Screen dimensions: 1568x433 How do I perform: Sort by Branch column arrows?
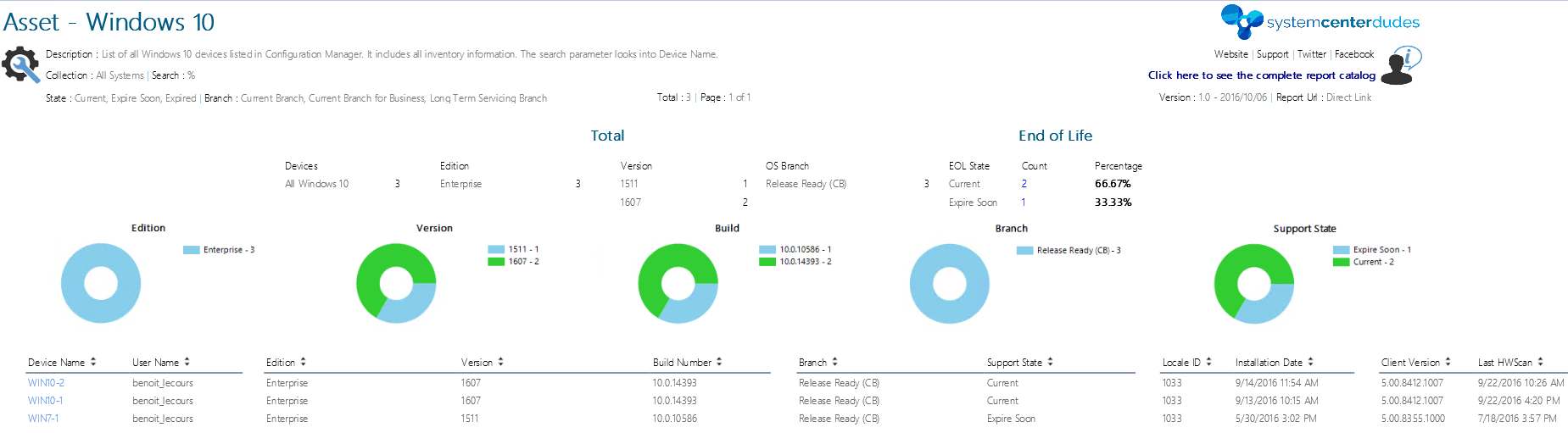coord(834,362)
